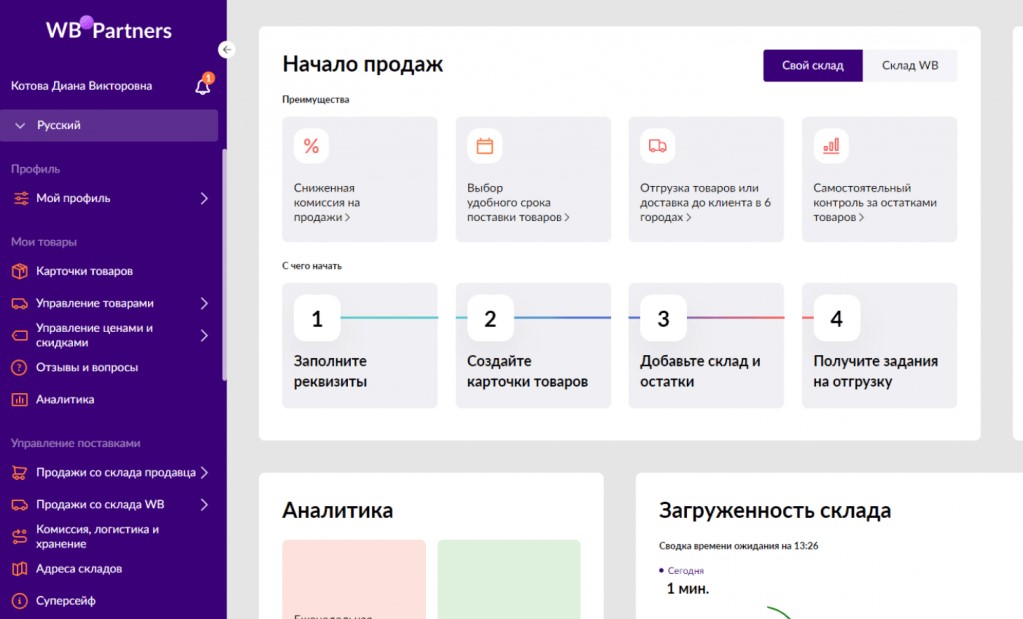1023x619 pixels.
Task: Open the notification bell icon
Action: (x=203, y=86)
